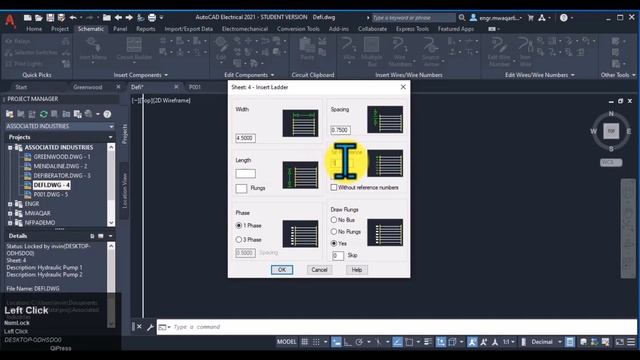640x360 pixels.
Task: Select the 3 Phase radio button
Action: click(x=239, y=240)
